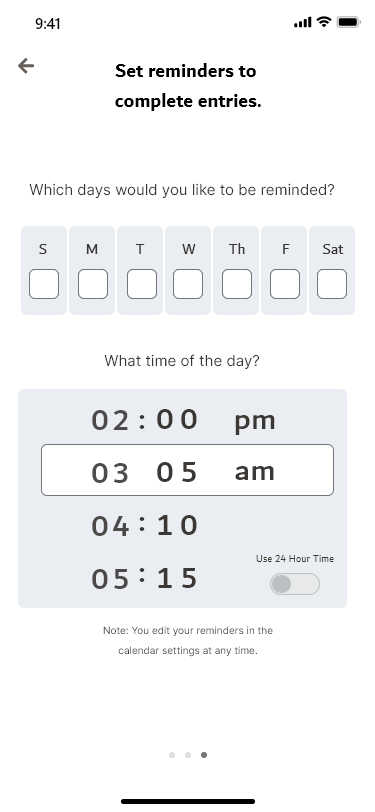Tap the battery status icon
Screen dimensions: 375x812
(x=349, y=22)
